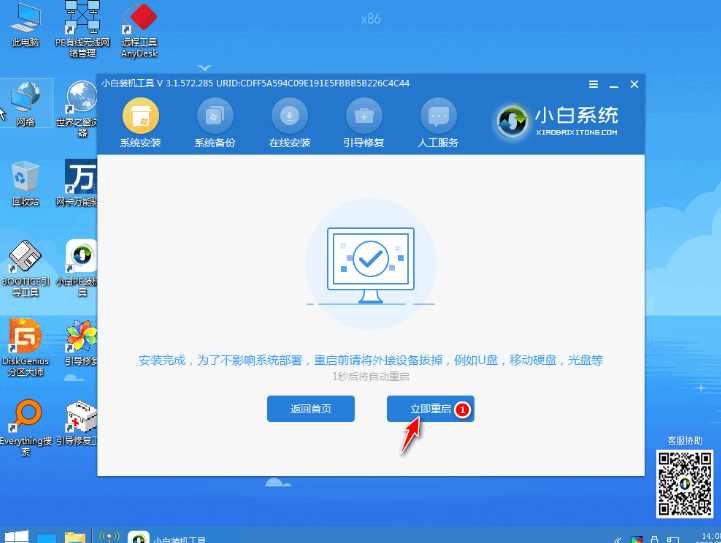This screenshot has width=721, height=543.
Task: Open the 回收站 recycle bin icon
Action: [x=25, y=184]
